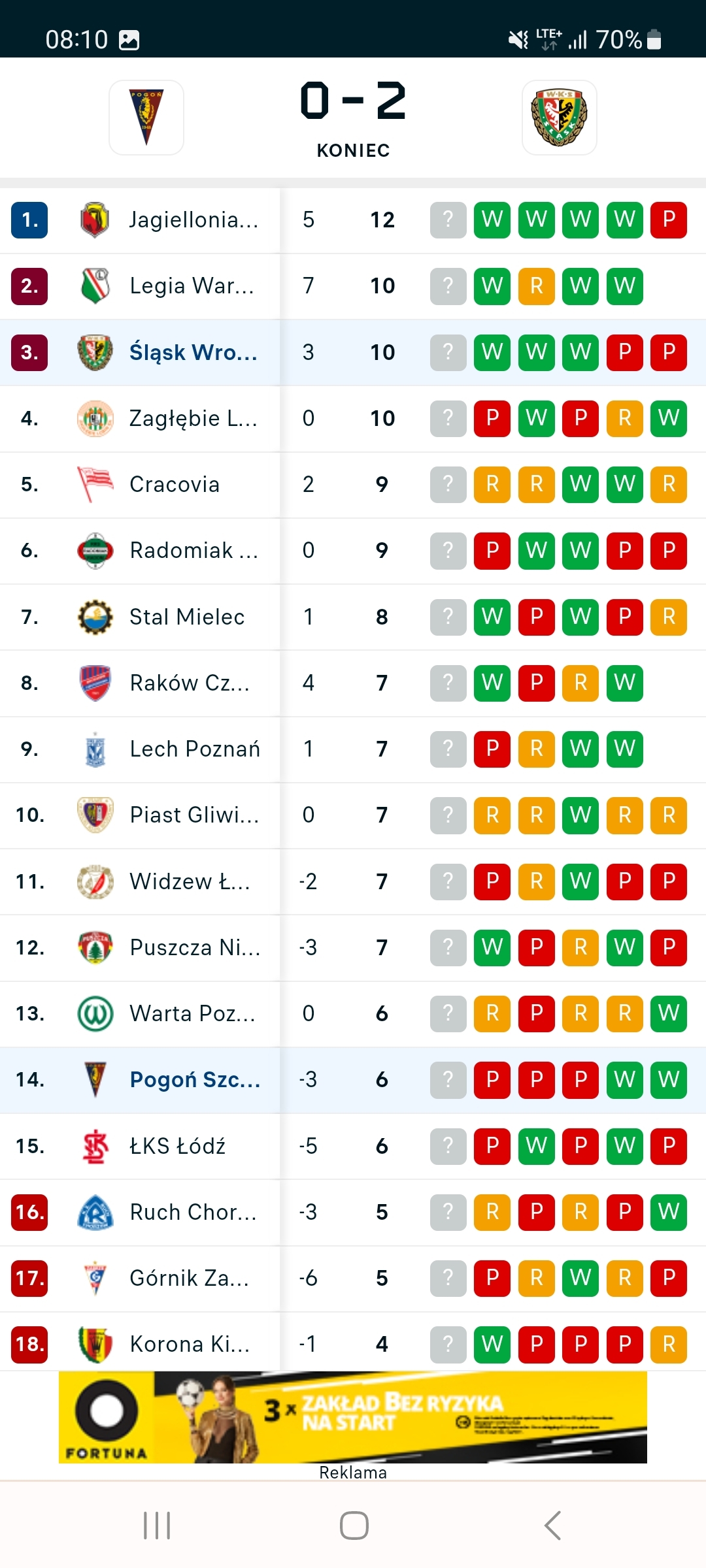
Task: Select the highlighted Pogoń Szczecin row name
Action: coord(195,1079)
